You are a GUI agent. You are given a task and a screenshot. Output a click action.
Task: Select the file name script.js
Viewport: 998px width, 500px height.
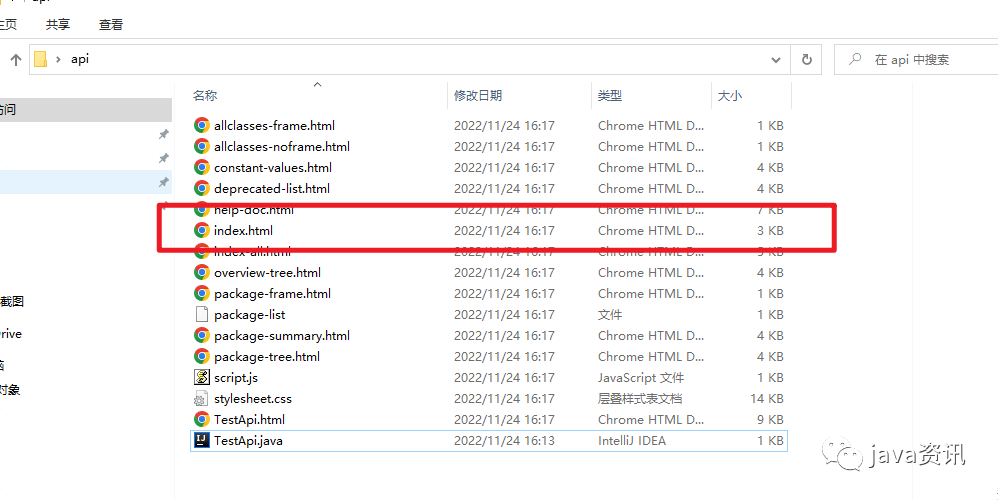(x=235, y=377)
